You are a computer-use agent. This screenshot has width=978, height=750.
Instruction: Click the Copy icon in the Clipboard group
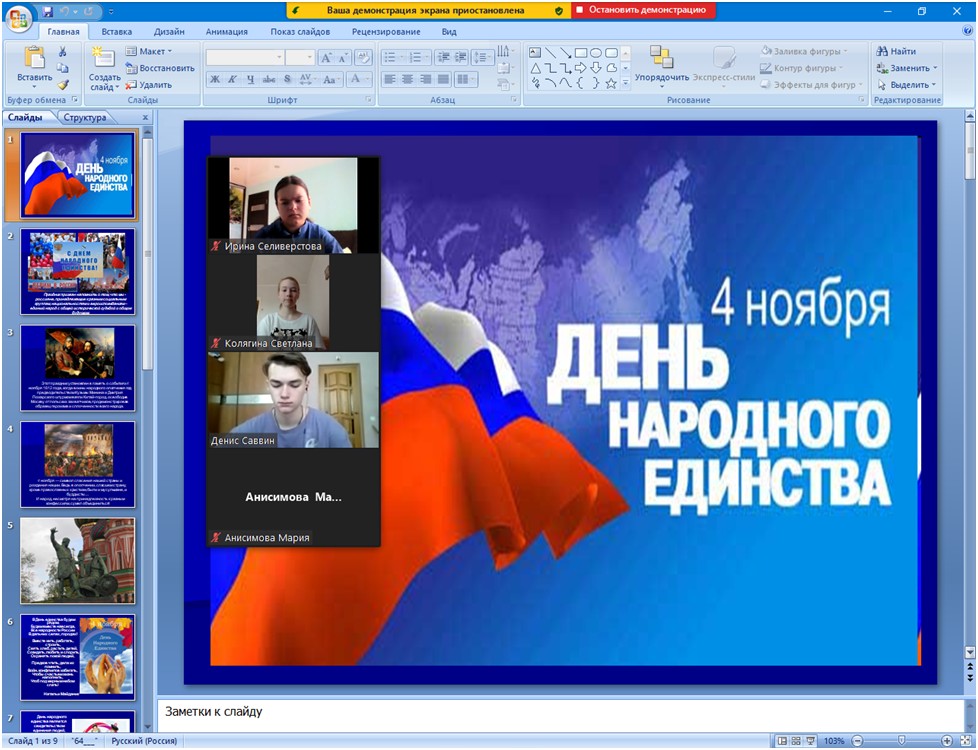tap(62, 68)
